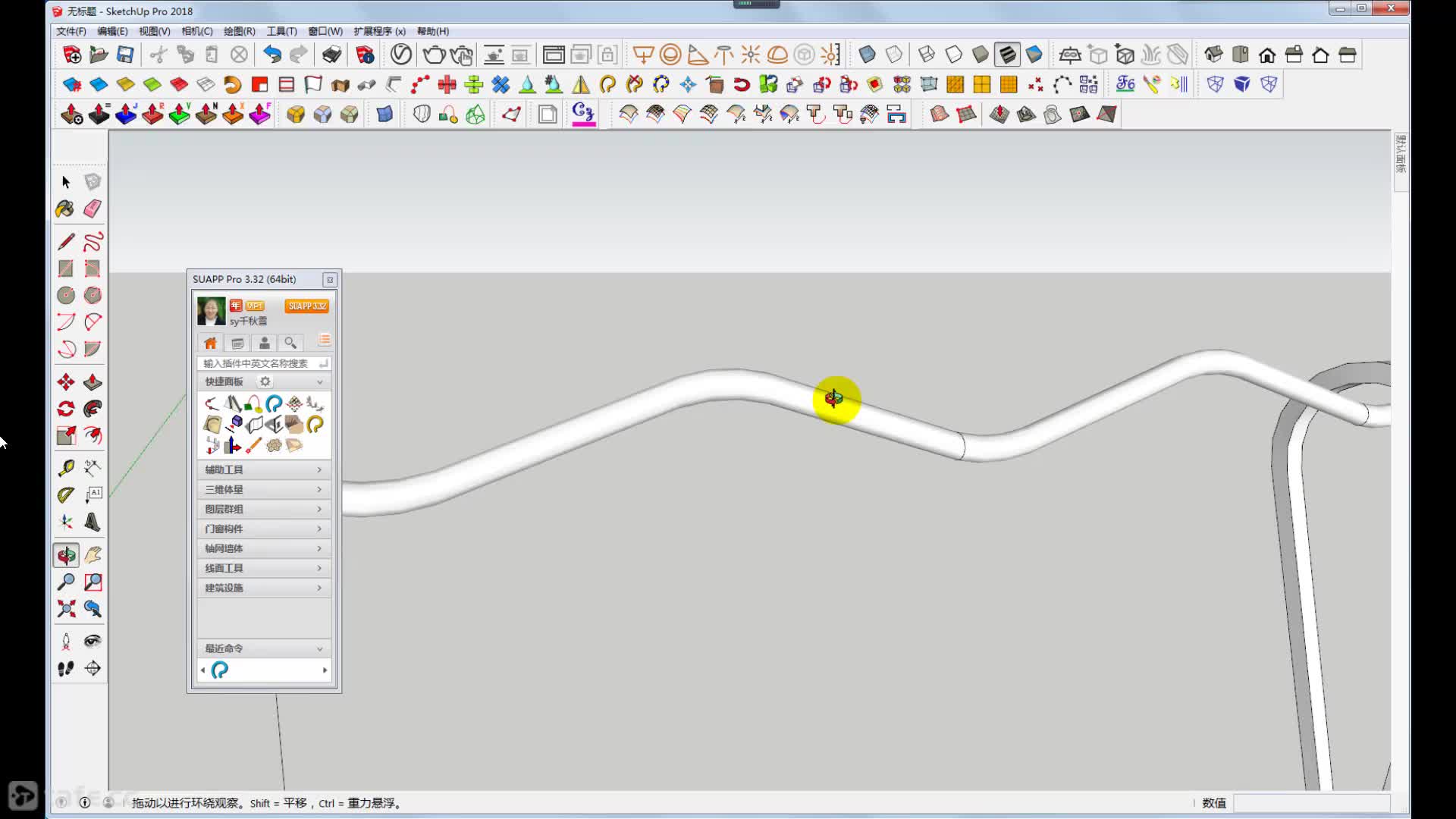
Task: Select the 3D Text tool
Action: 93,522
